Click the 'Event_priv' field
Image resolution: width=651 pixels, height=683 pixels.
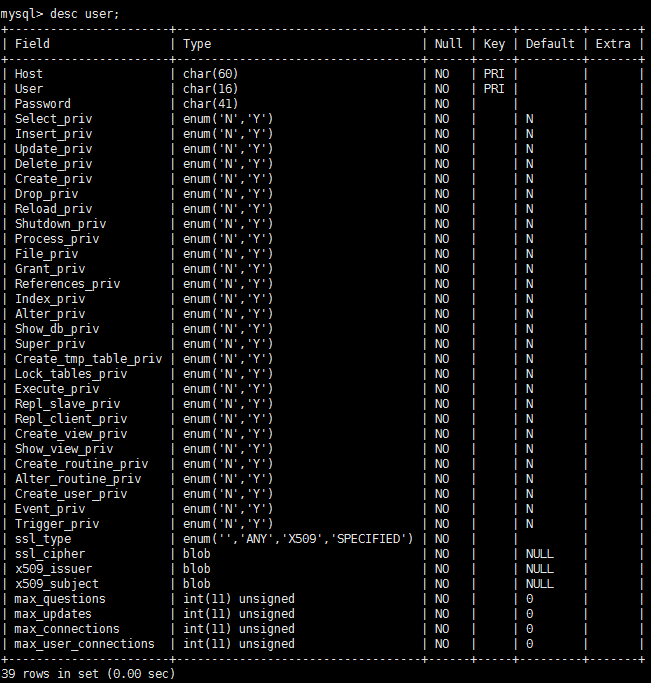tap(50, 509)
